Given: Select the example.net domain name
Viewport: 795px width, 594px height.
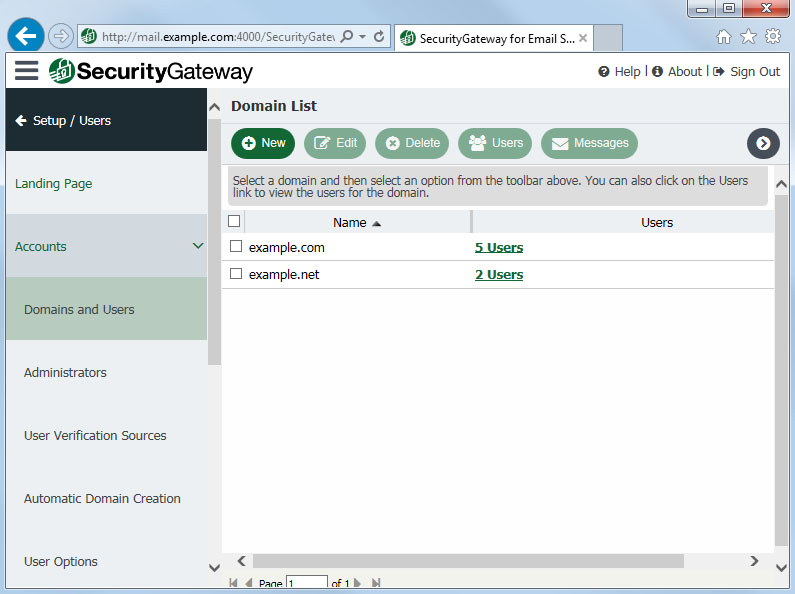Looking at the screenshot, I should (284, 275).
